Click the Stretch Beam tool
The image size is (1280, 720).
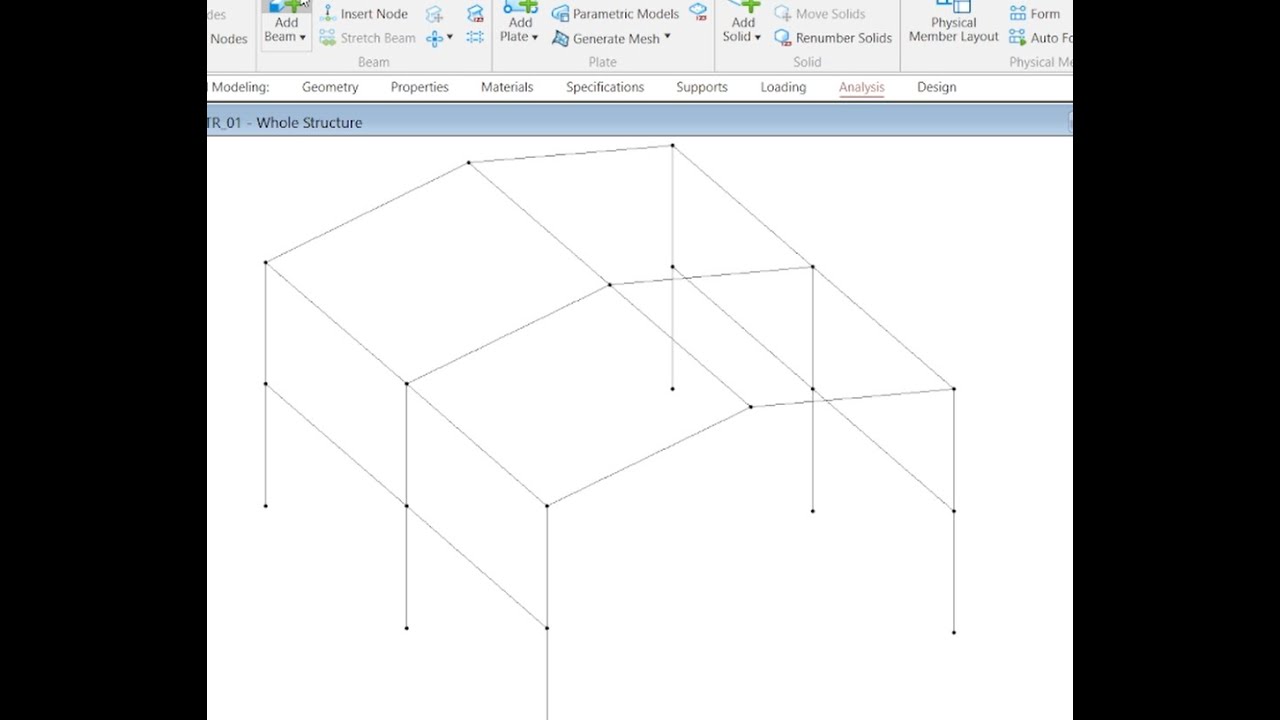pos(367,38)
